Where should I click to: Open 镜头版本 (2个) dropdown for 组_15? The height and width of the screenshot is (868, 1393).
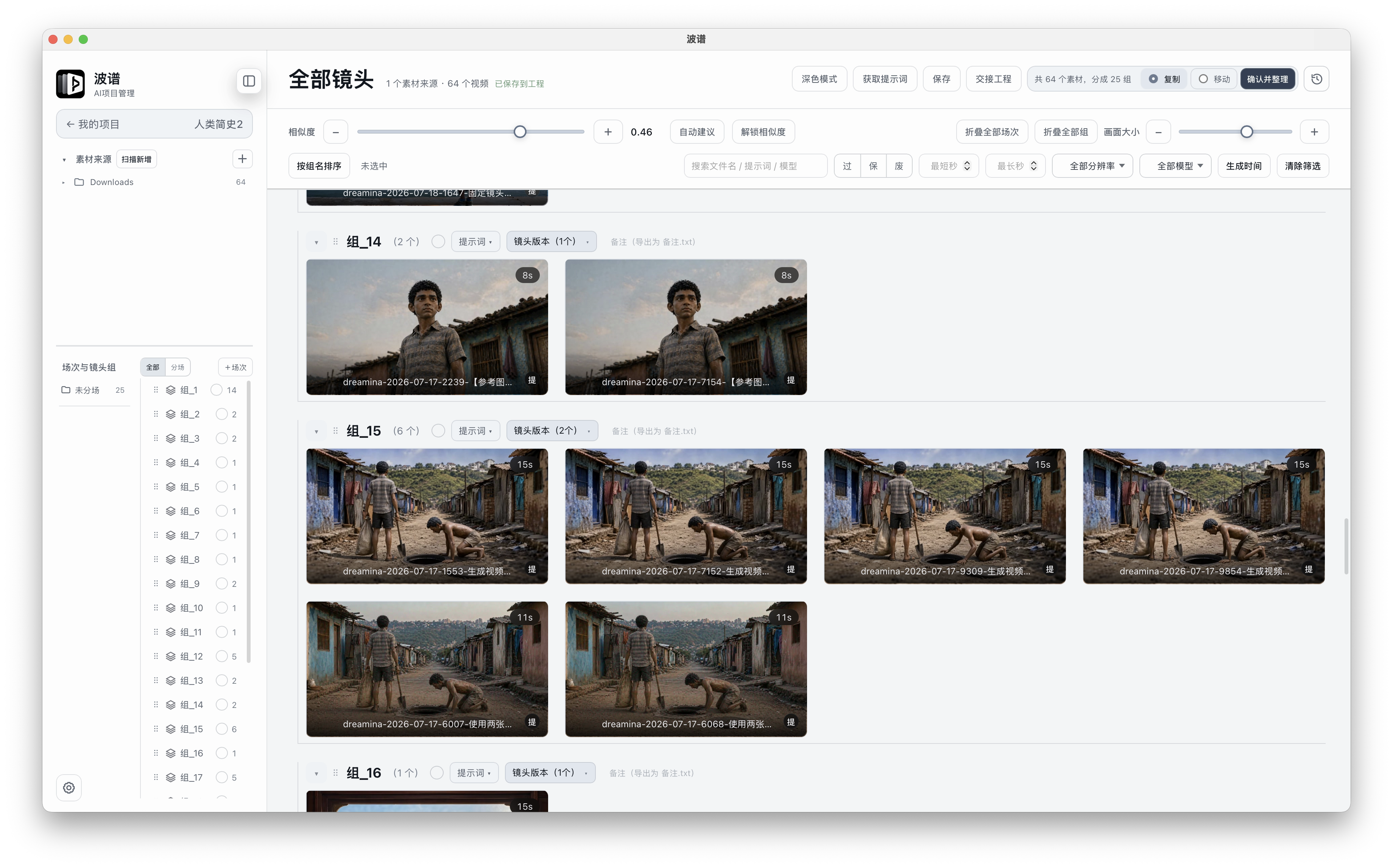552,431
